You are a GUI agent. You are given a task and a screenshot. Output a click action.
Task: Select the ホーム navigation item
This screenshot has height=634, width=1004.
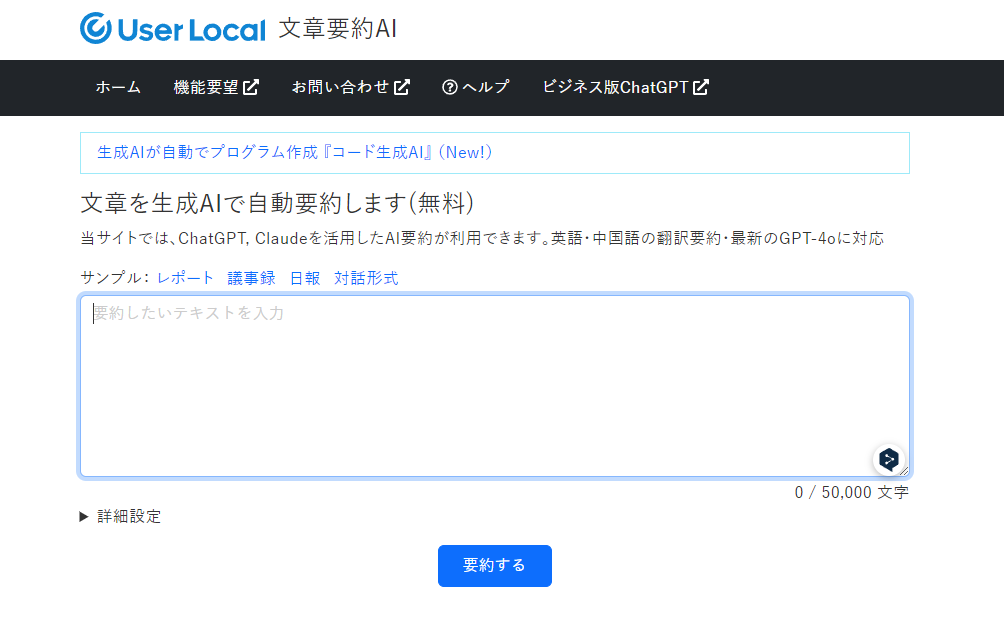click(118, 87)
